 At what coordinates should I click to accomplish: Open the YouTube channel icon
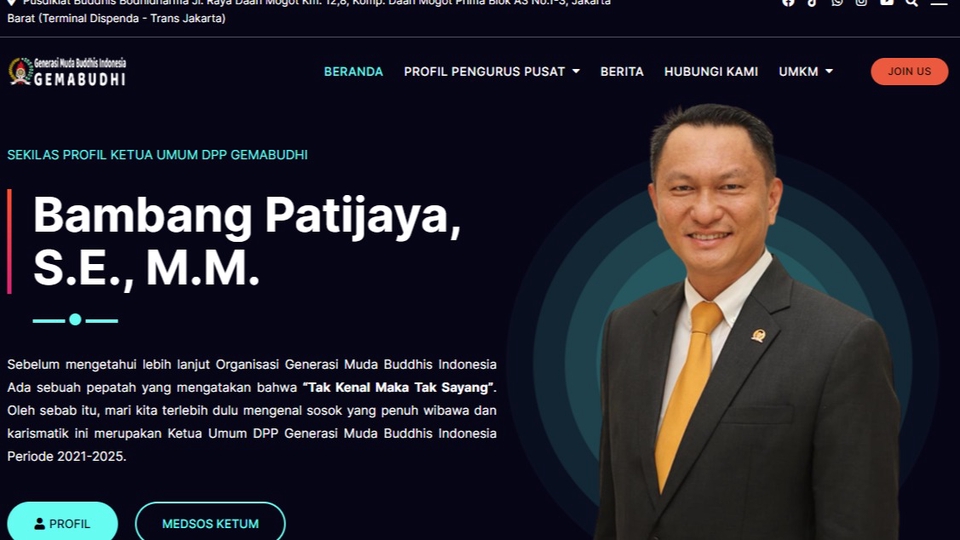887,2
